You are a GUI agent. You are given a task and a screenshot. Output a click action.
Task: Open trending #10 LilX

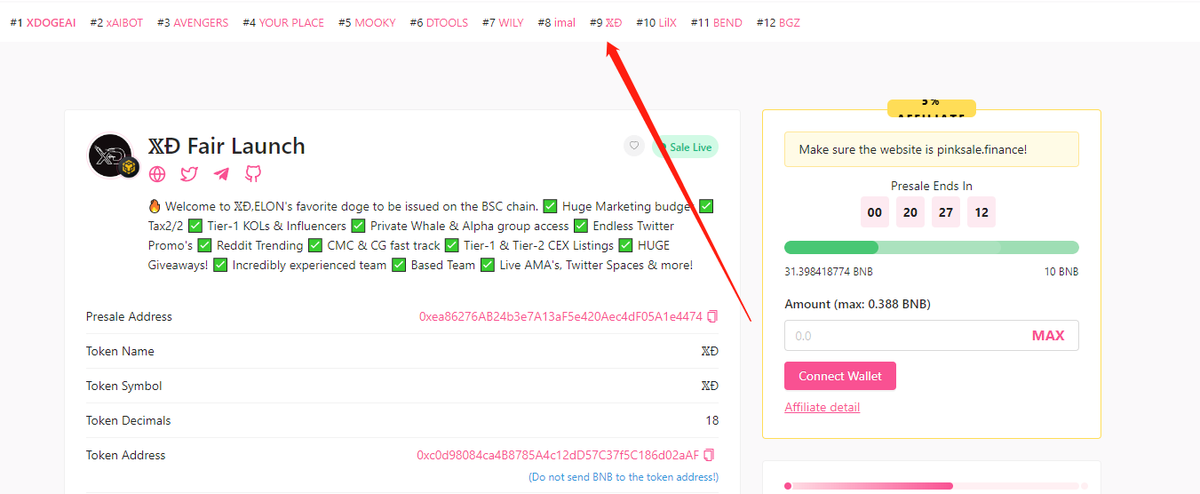tap(656, 23)
